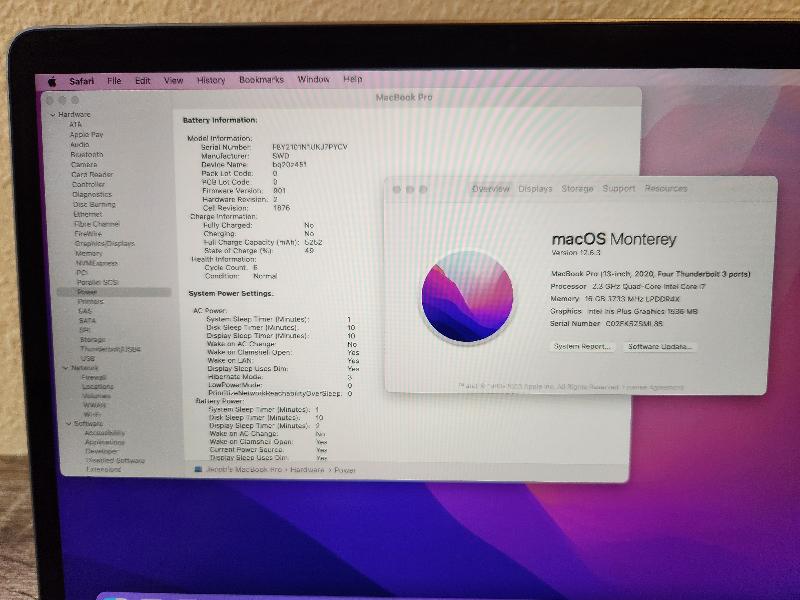
Task: Open the View menu
Action: click(173, 81)
